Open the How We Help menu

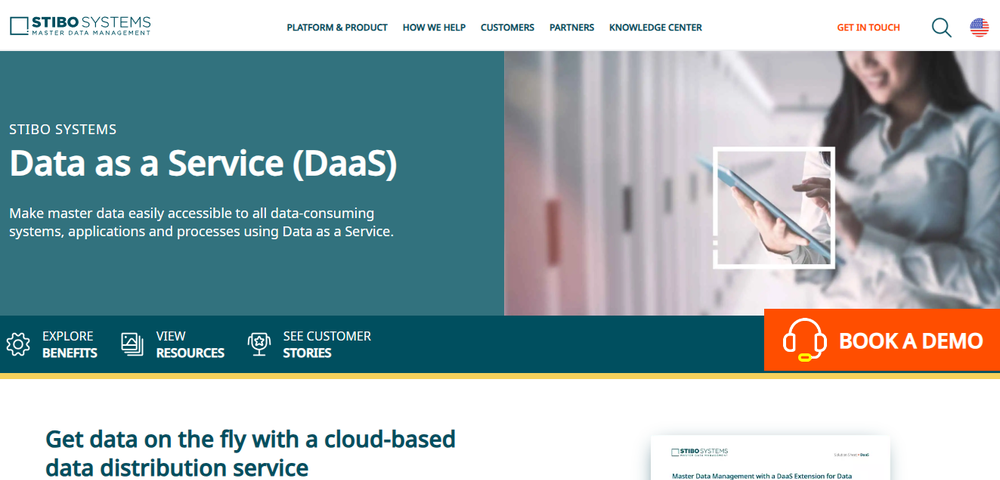pyautogui.click(x=434, y=27)
